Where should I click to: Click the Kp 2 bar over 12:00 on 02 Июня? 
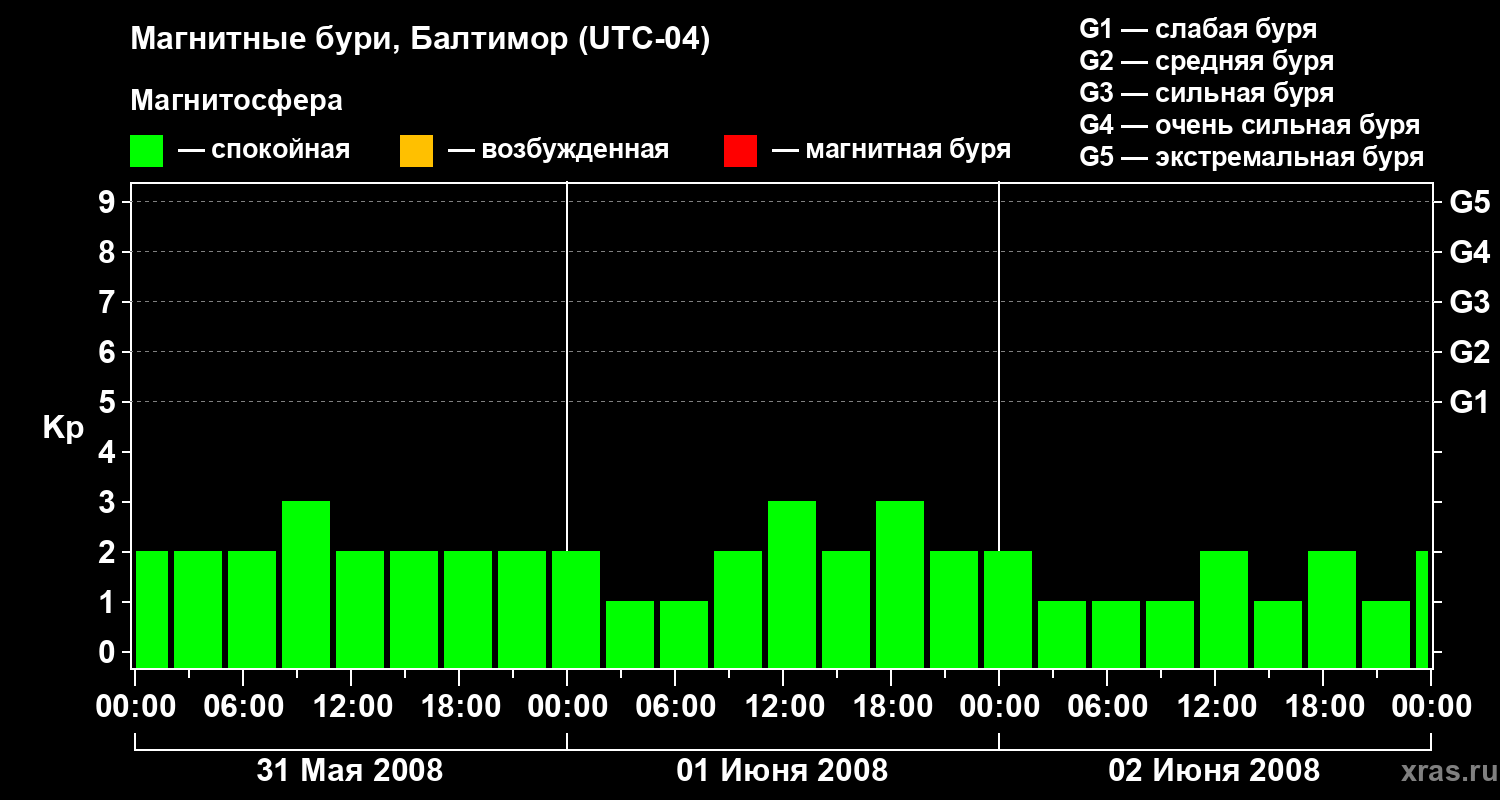click(1224, 609)
